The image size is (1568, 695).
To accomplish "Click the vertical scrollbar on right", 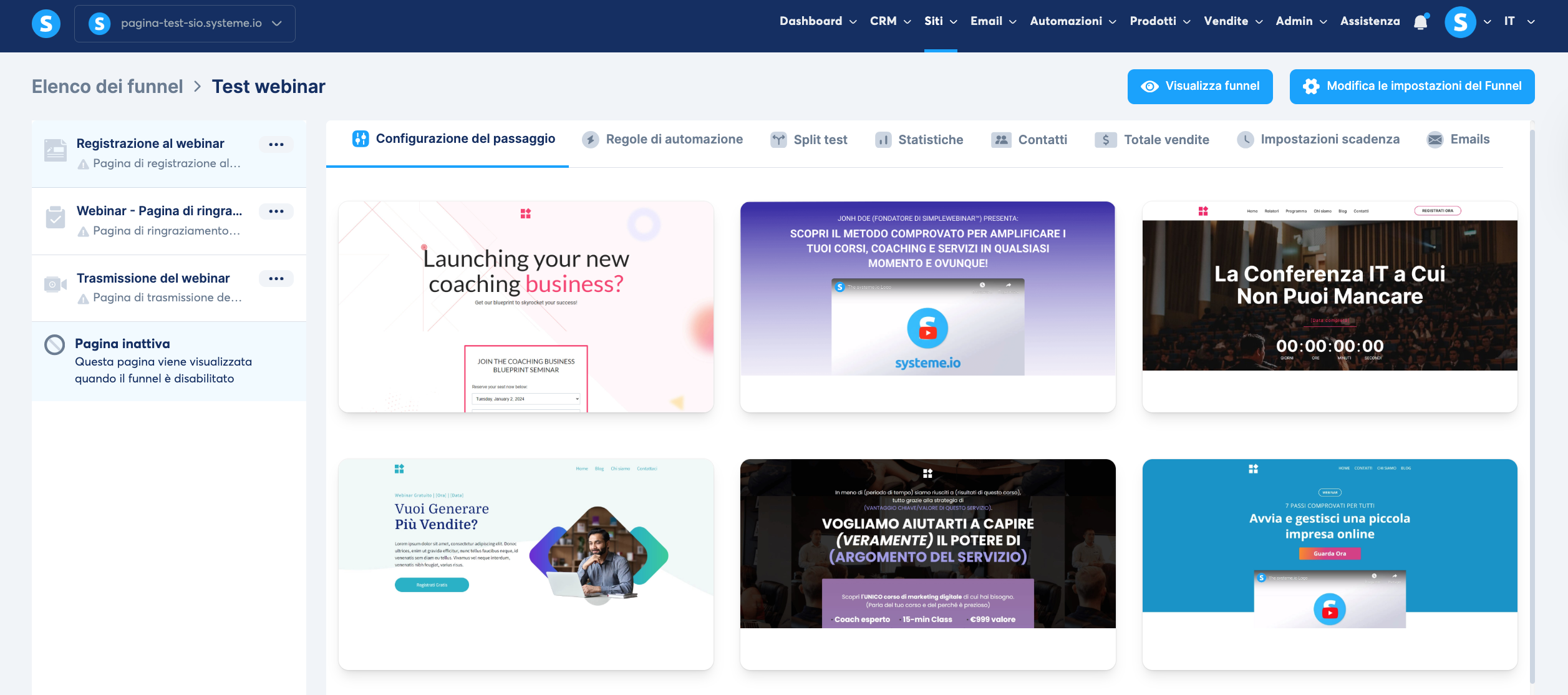I will [1532, 406].
